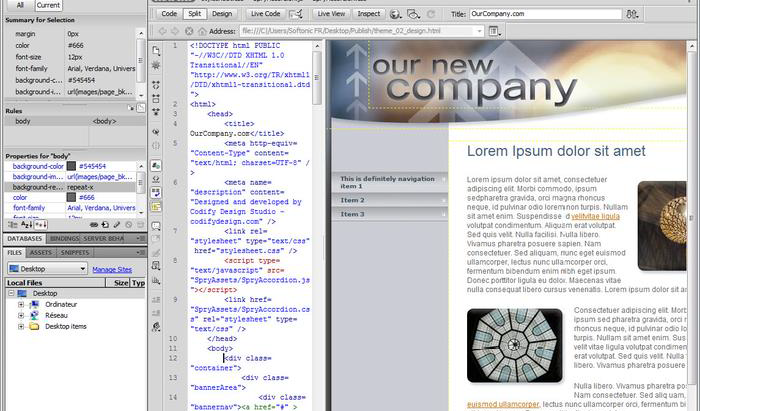Viewport: 782px width, 411px height.
Task: Click the Local Files column header
Action: click(x=55, y=283)
